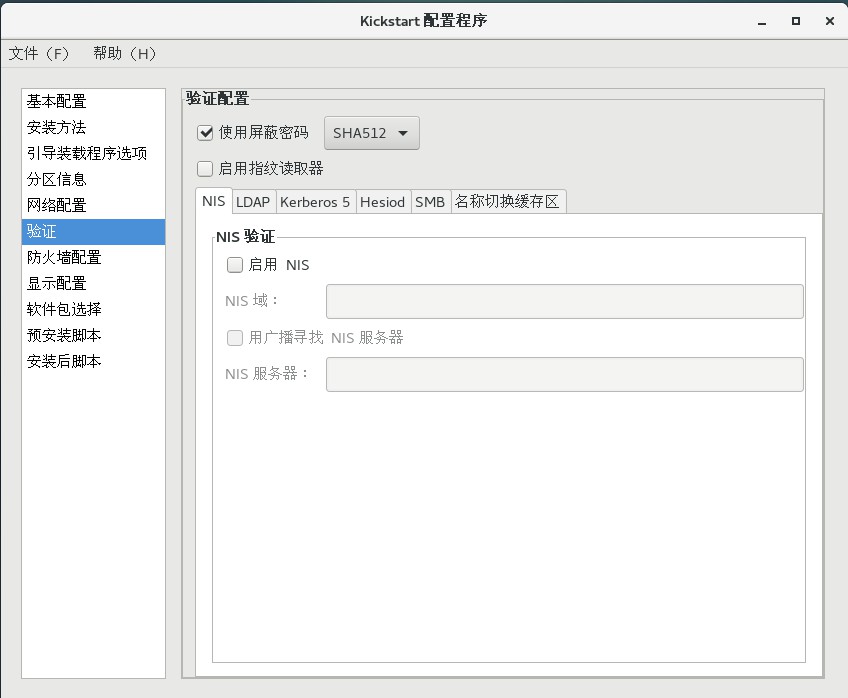Screen dimensions: 848x698
Task: Click the NIS 服务器 input field
Action: (x=565, y=374)
